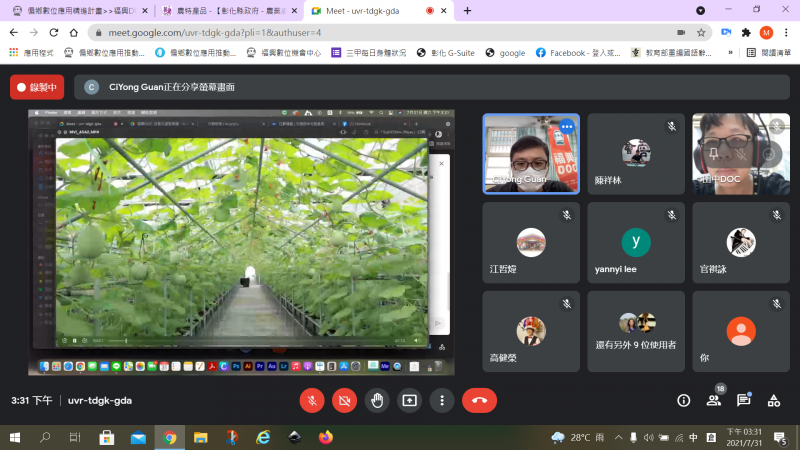The height and width of the screenshot is (450, 800).
Task: Open Microsoft Store from taskbar
Action: click(x=106, y=437)
